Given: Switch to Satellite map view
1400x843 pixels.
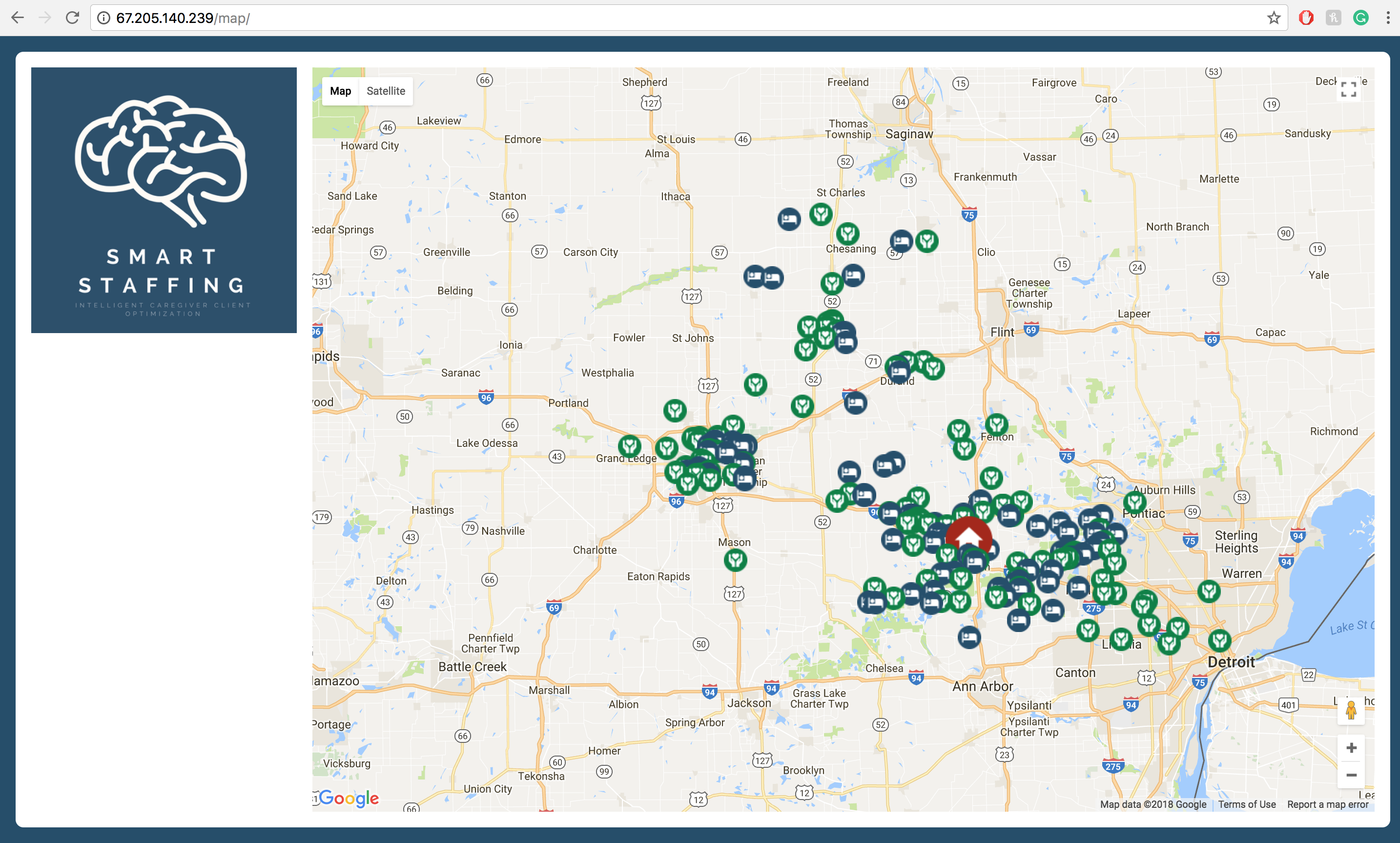Looking at the screenshot, I should point(386,91).
